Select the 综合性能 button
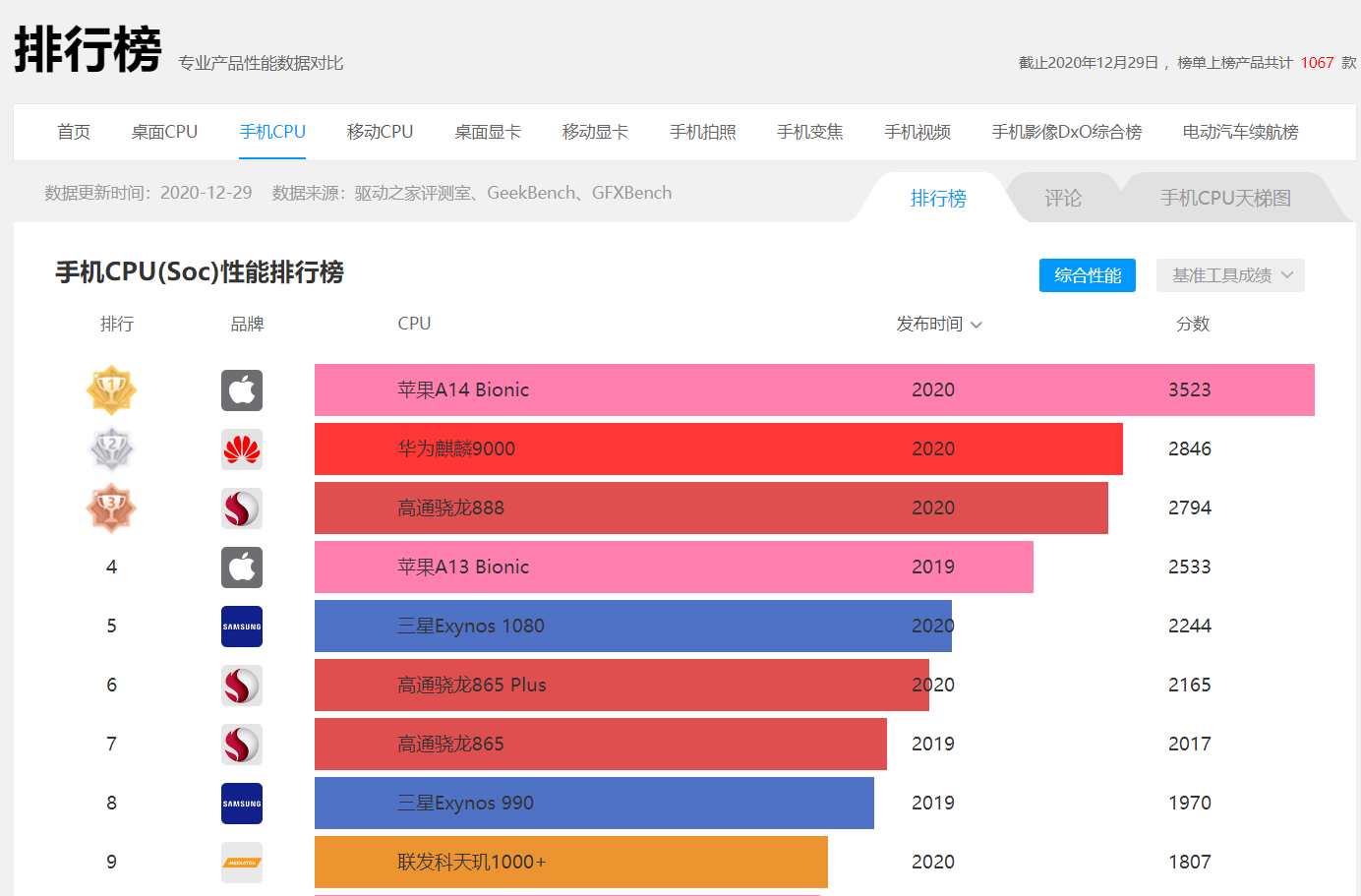The height and width of the screenshot is (896, 1361). coord(1088,275)
